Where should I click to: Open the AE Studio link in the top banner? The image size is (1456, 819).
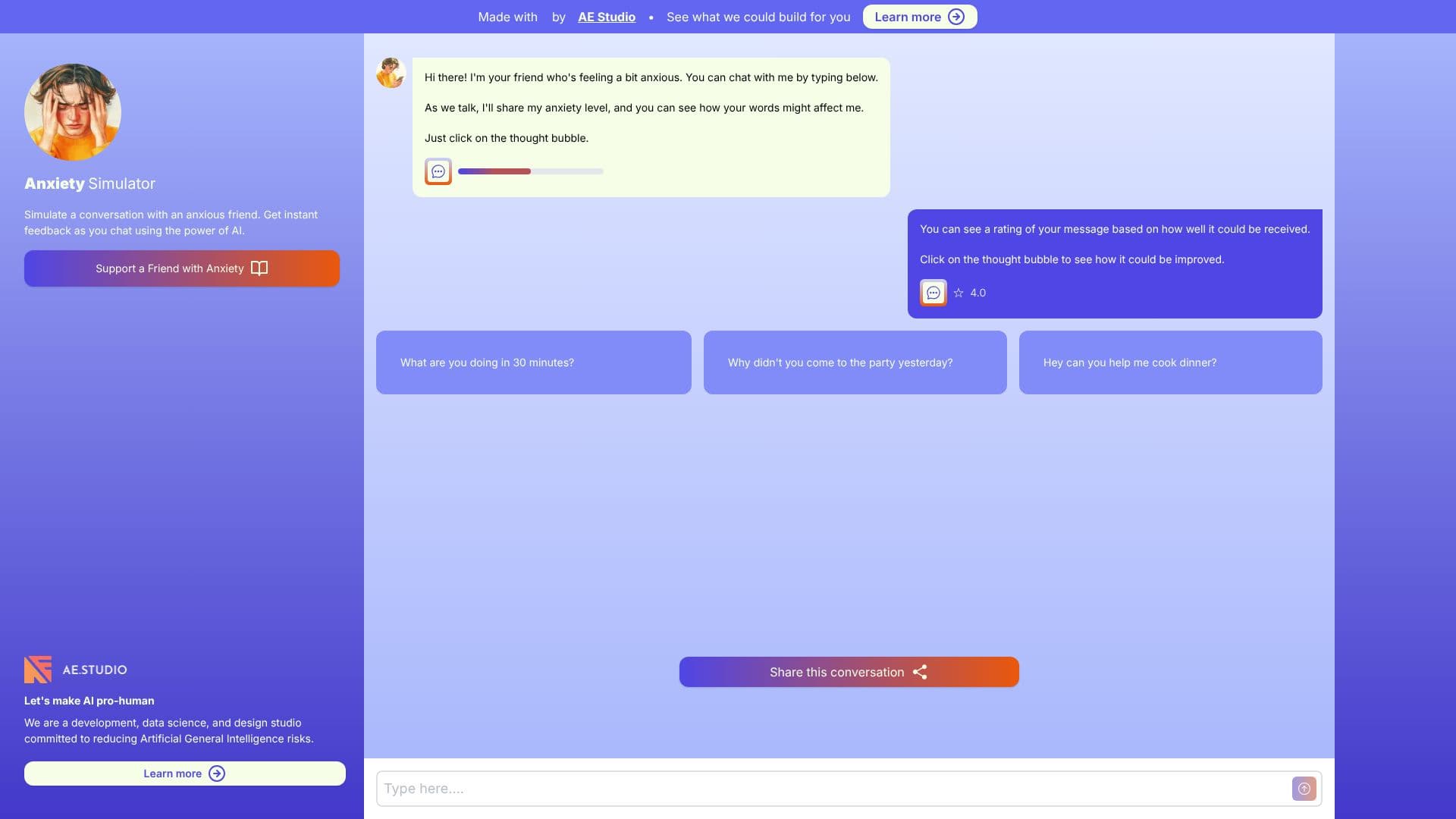click(607, 17)
